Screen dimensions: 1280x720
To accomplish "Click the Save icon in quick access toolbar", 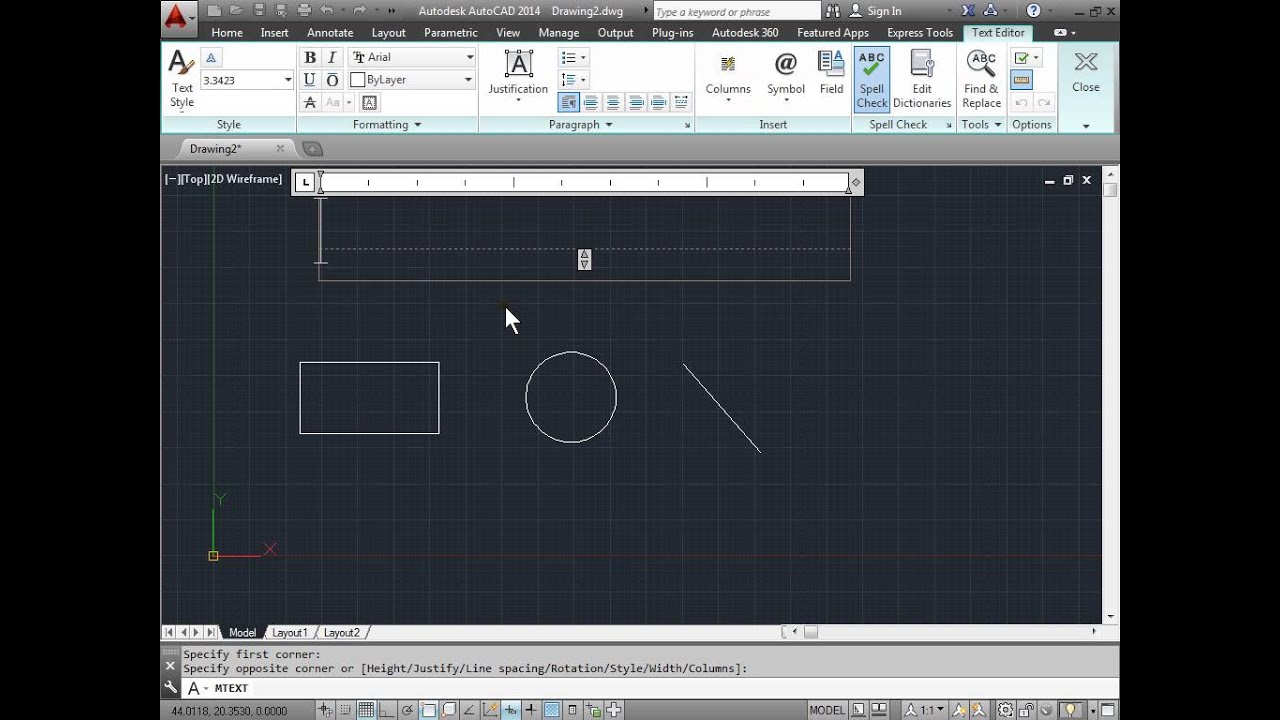I will click(259, 11).
